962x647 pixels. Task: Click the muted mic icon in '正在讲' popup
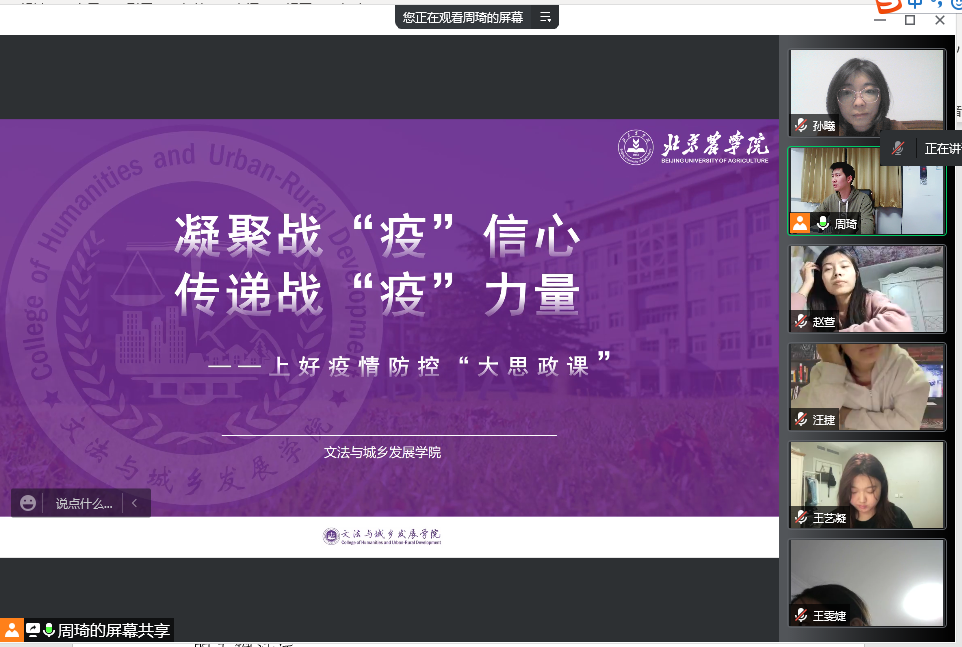(x=899, y=148)
